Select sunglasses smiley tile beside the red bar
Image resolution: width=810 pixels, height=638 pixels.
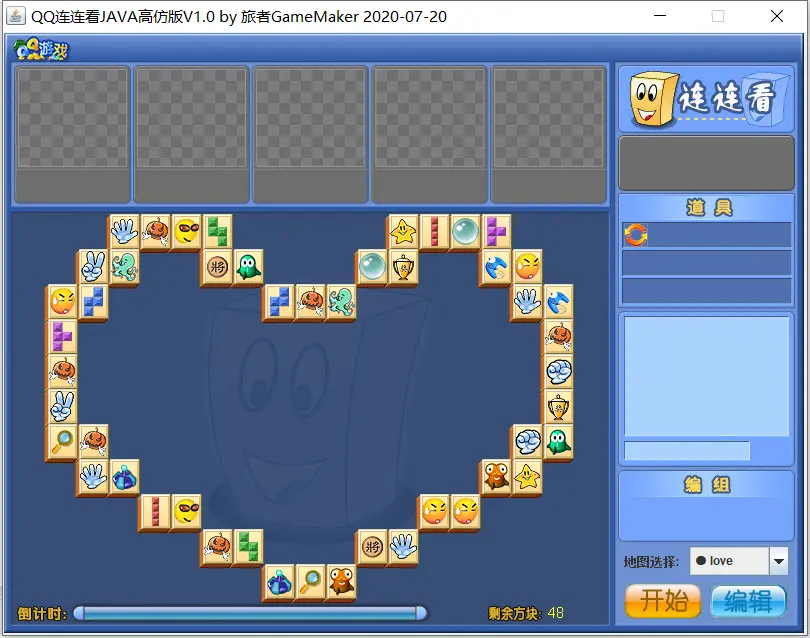[186, 512]
